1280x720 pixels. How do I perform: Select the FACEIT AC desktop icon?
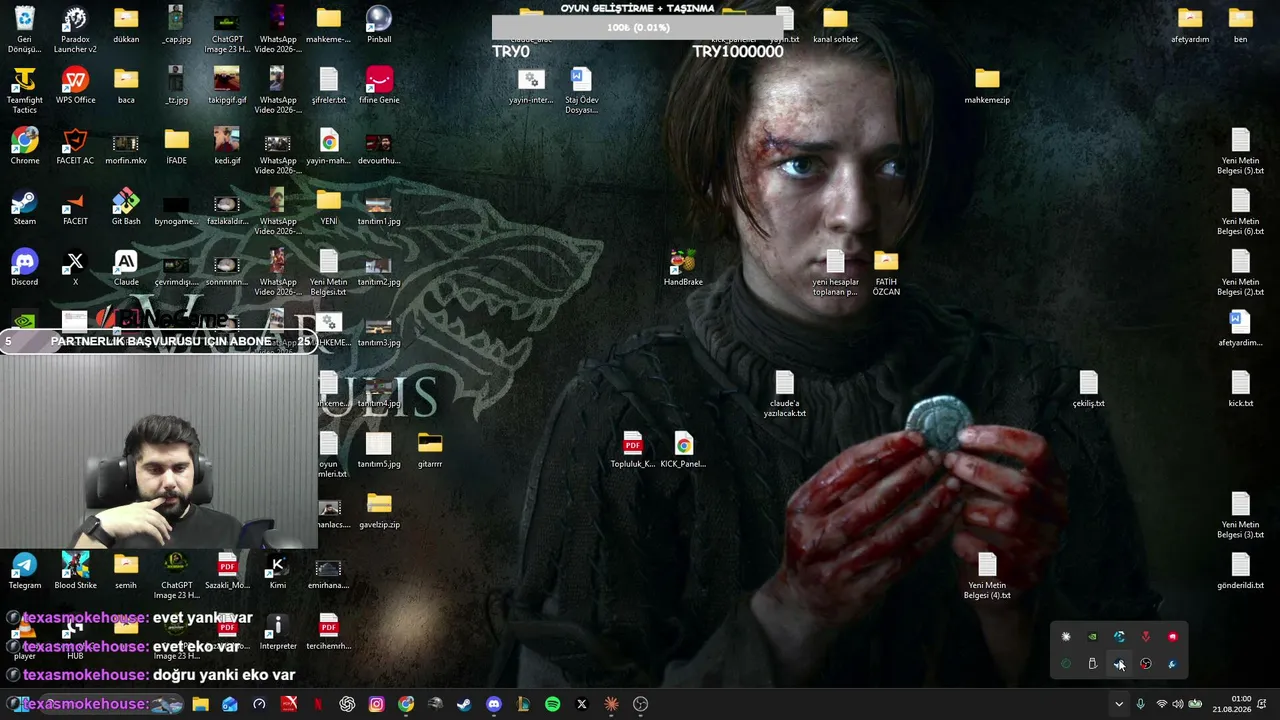(x=75, y=147)
